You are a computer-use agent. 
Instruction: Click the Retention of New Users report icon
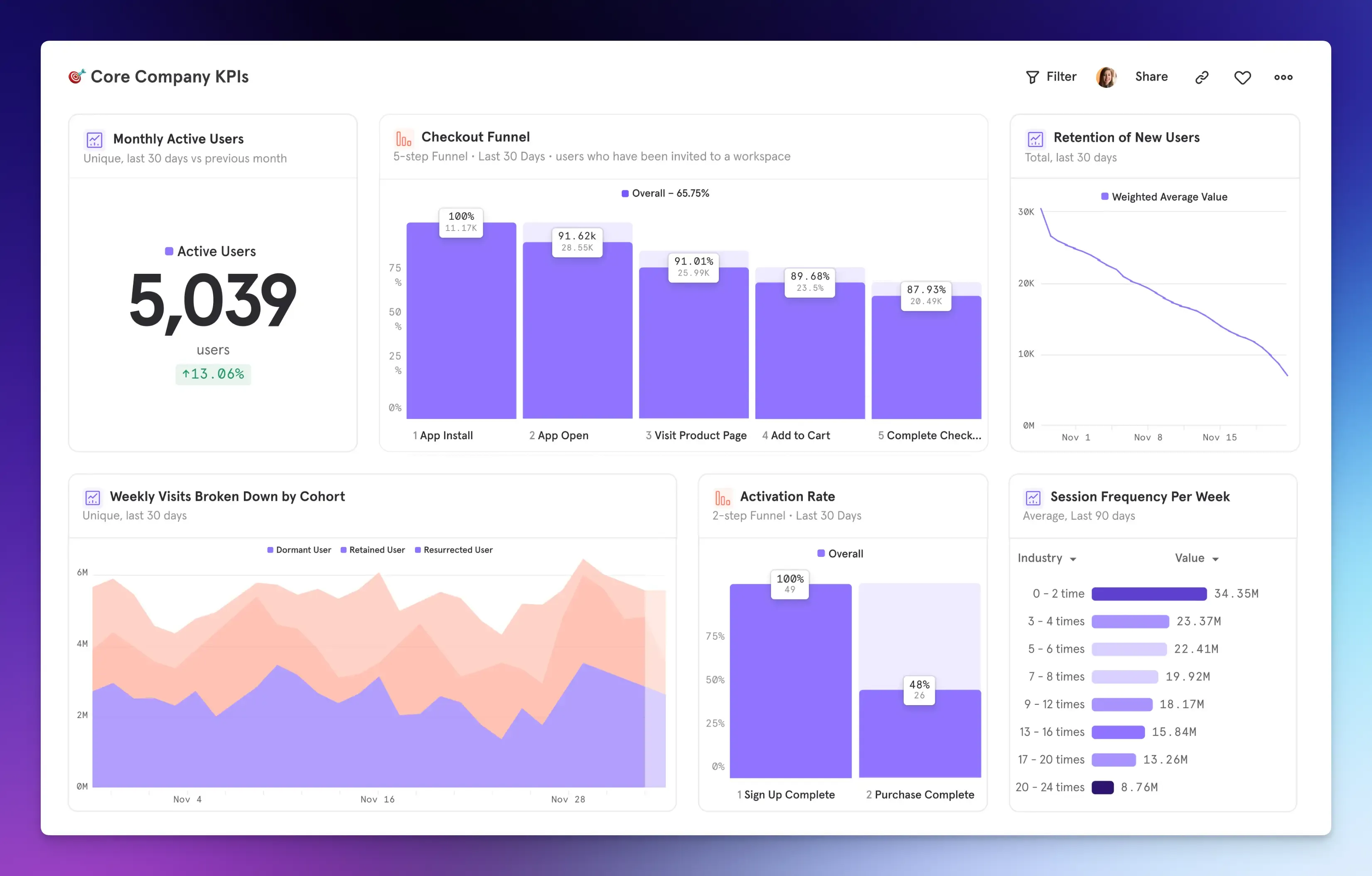(1035, 139)
